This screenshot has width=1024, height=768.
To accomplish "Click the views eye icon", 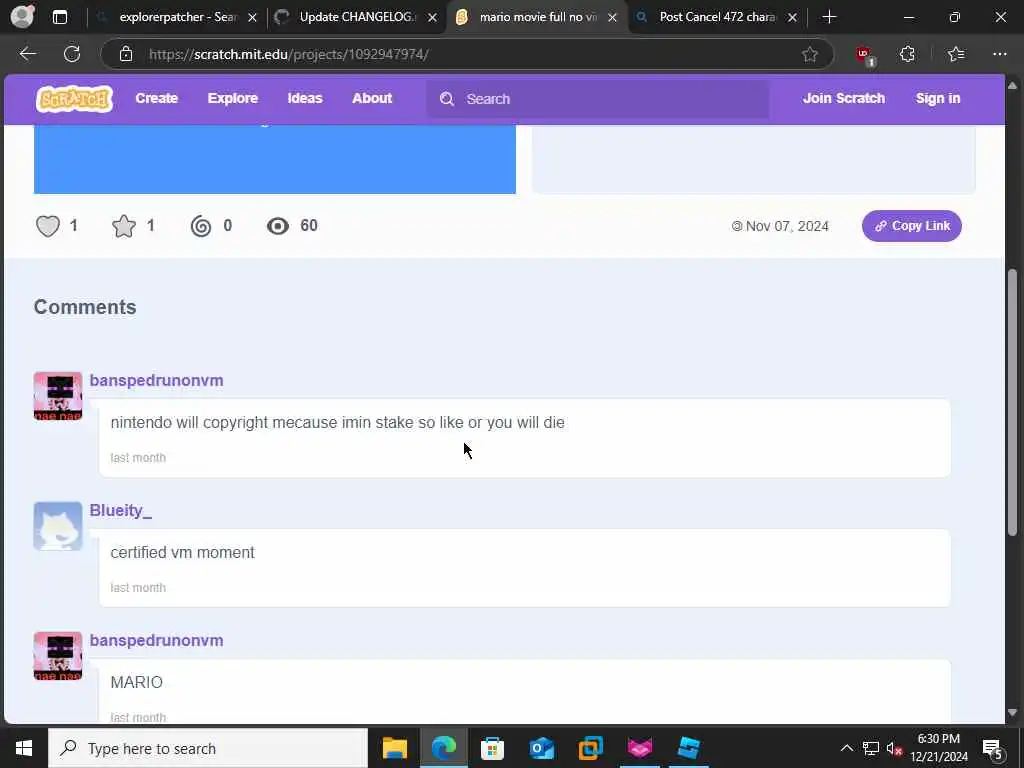I will click(x=278, y=226).
